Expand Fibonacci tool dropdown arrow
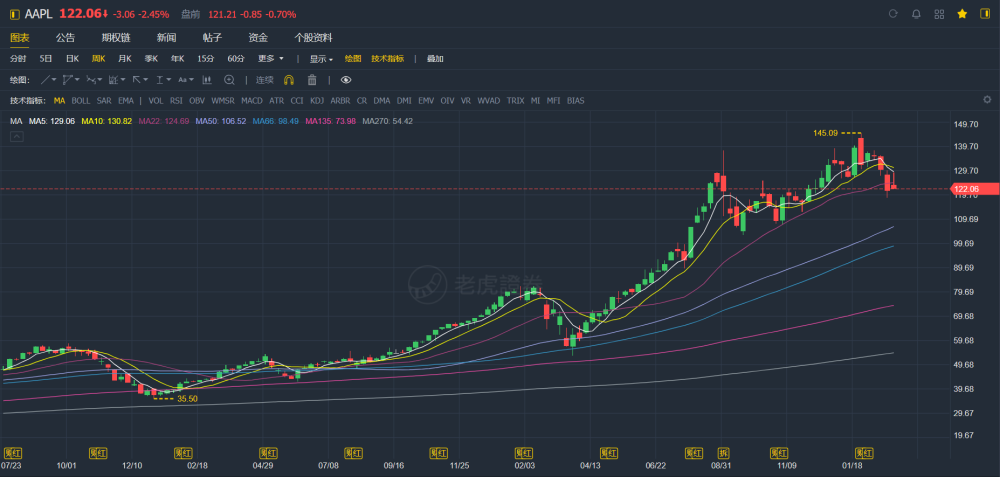Screen dimensions: 1000x477 click(x=123, y=80)
